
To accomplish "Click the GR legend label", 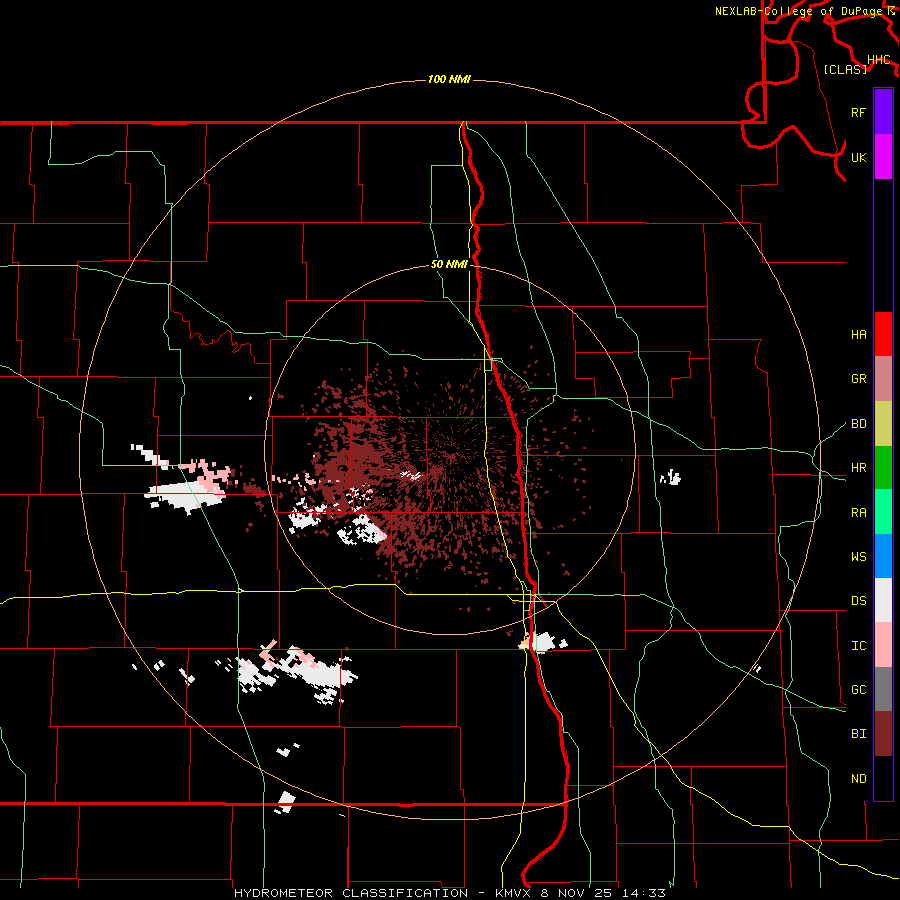I will pyautogui.click(x=858, y=379).
